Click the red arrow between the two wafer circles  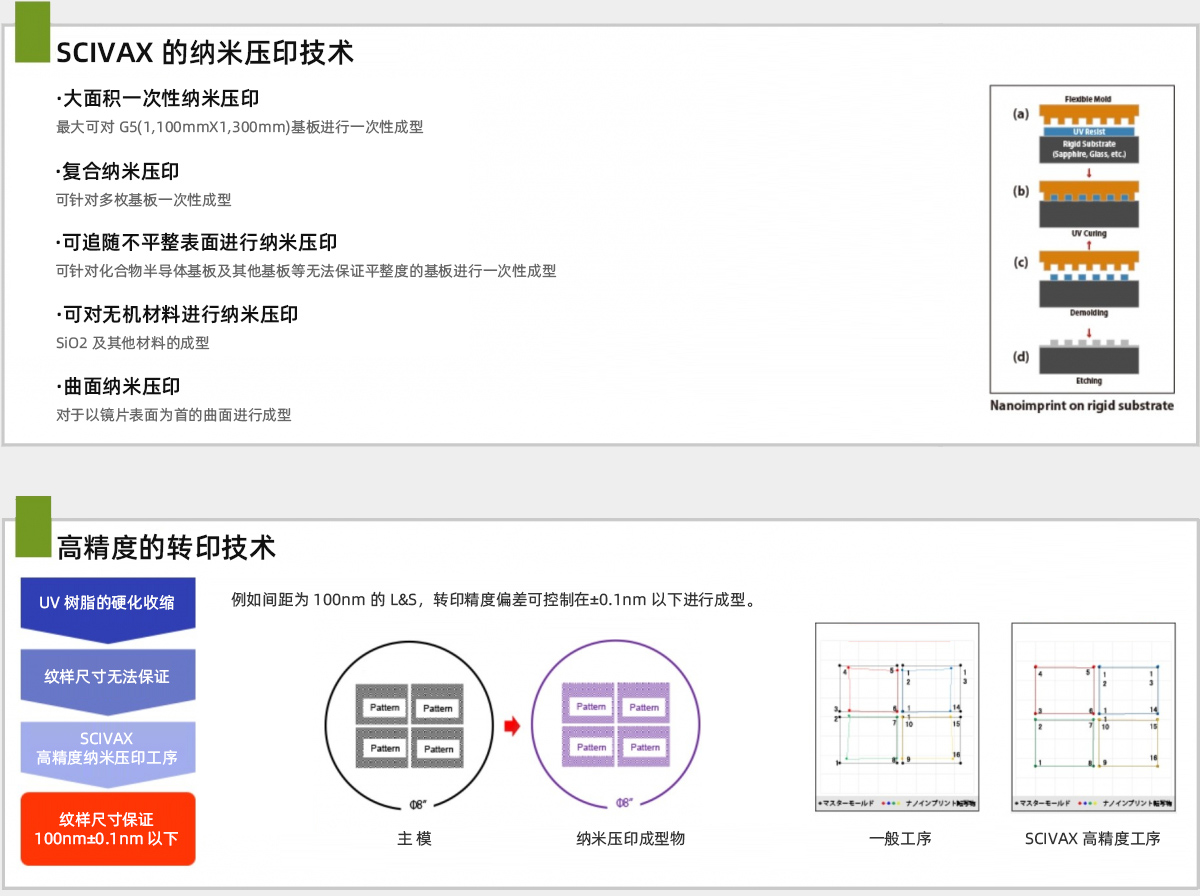point(512,727)
